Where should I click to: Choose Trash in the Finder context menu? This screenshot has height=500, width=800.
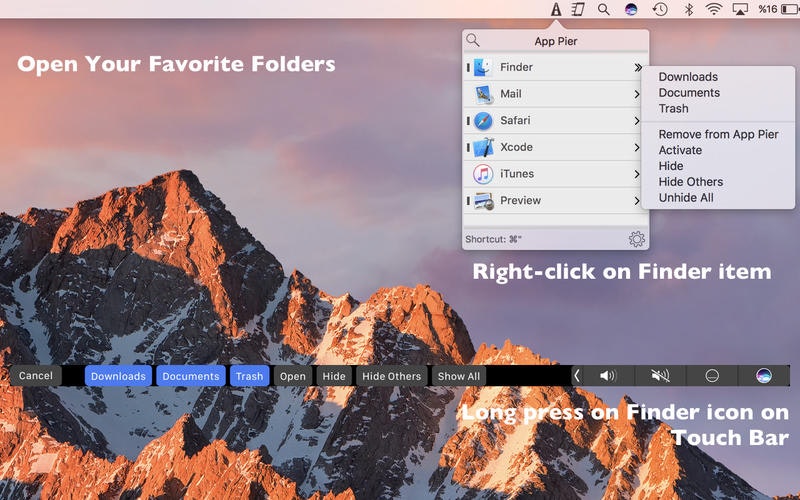pos(673,108)
